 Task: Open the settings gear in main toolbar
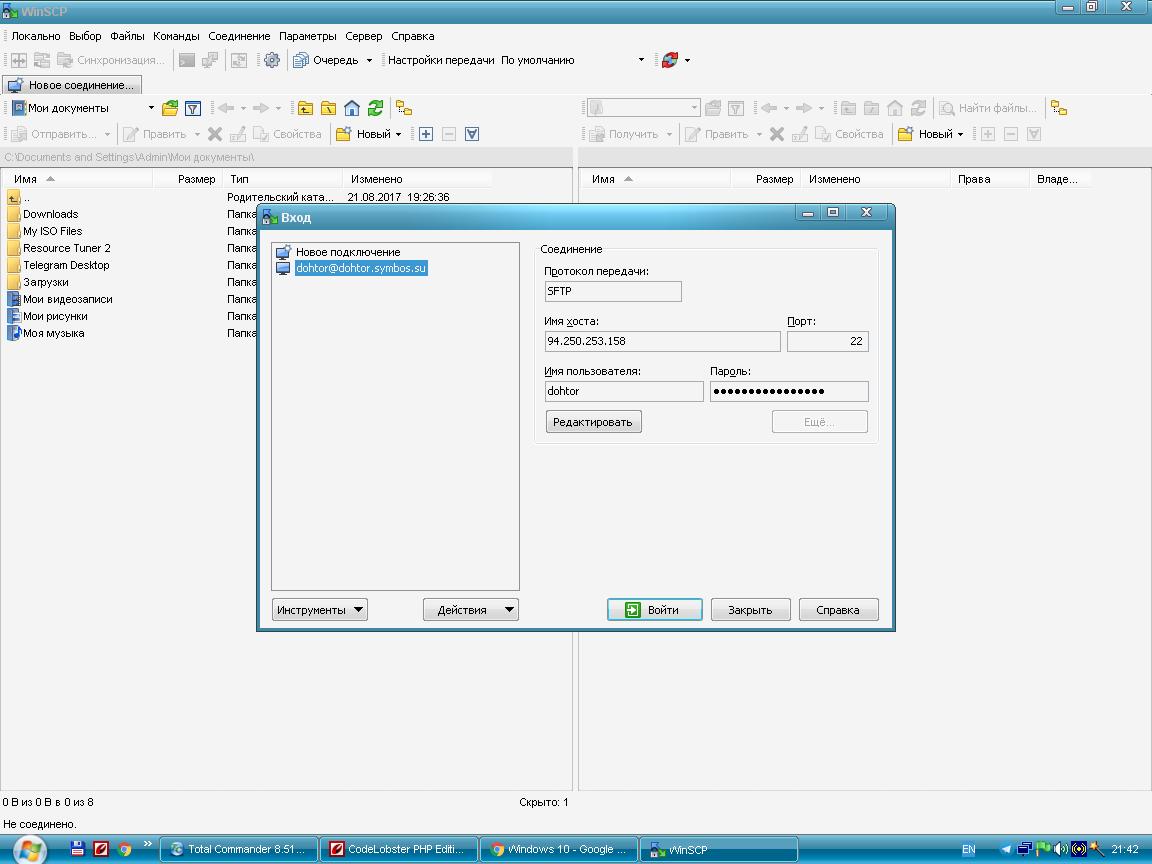pyautogui.click(x=272, y=60)
